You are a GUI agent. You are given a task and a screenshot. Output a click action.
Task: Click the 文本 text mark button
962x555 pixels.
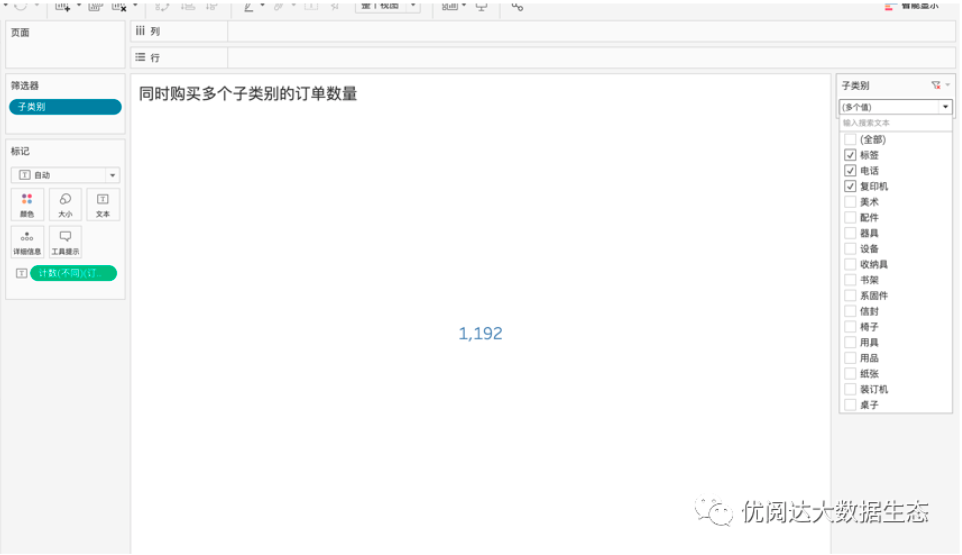click(103, 204)
